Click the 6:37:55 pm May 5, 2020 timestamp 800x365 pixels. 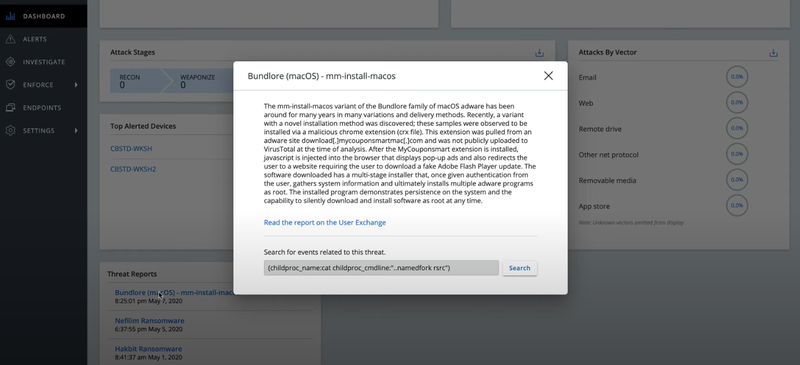(148, 329)
